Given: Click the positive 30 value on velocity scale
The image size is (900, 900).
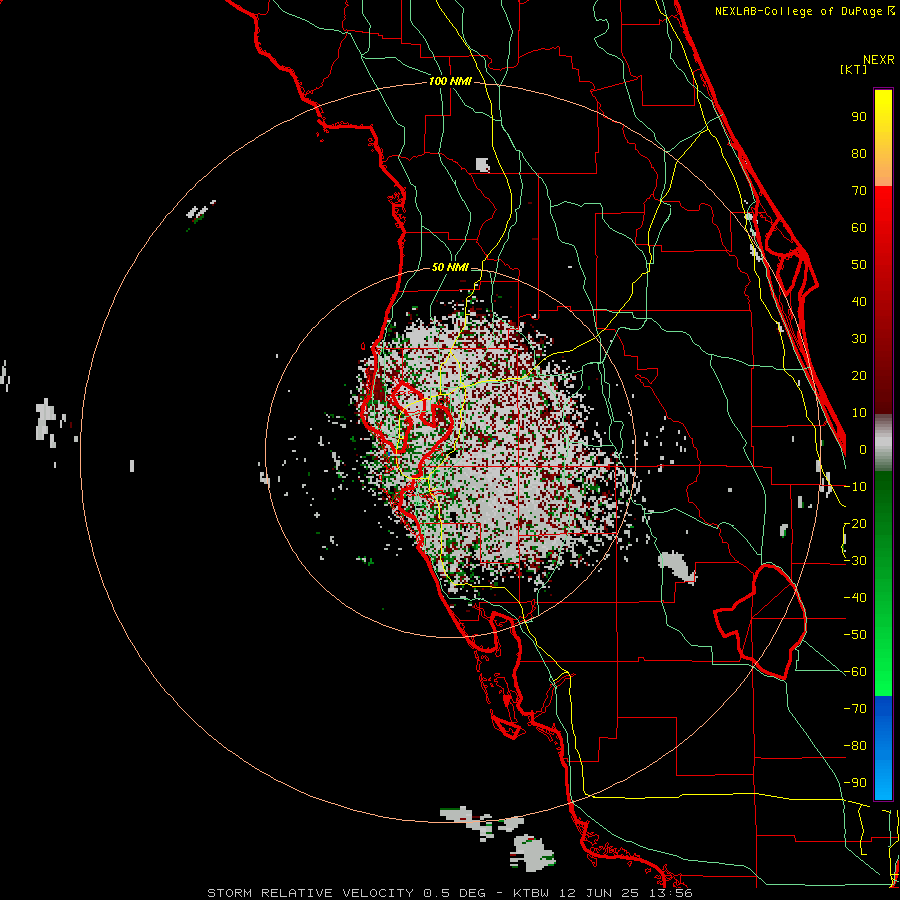Looking at the screenshot, I should pos(859,339).
